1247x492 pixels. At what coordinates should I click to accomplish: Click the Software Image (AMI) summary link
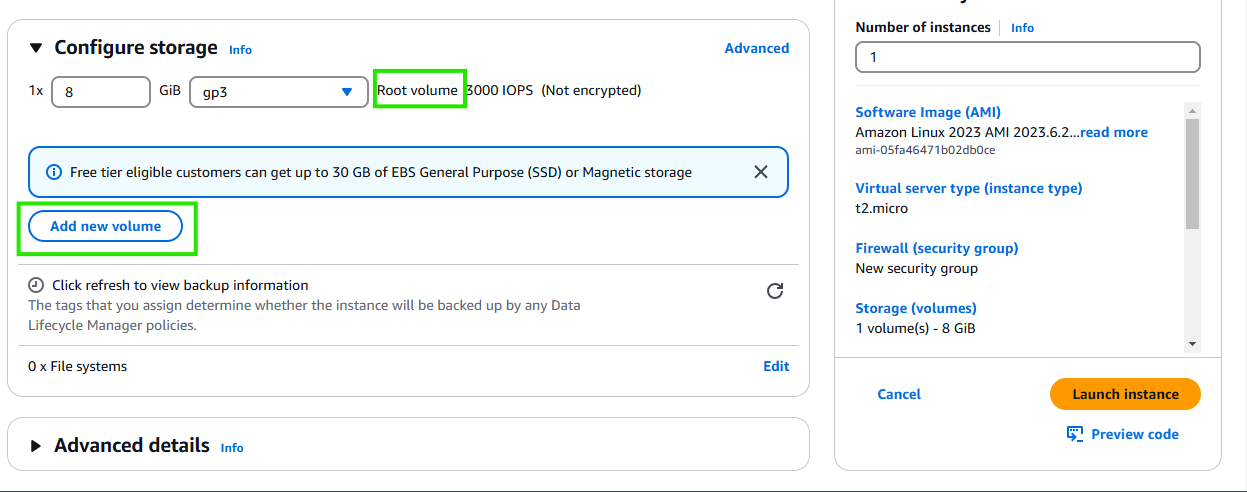[927, 112]
